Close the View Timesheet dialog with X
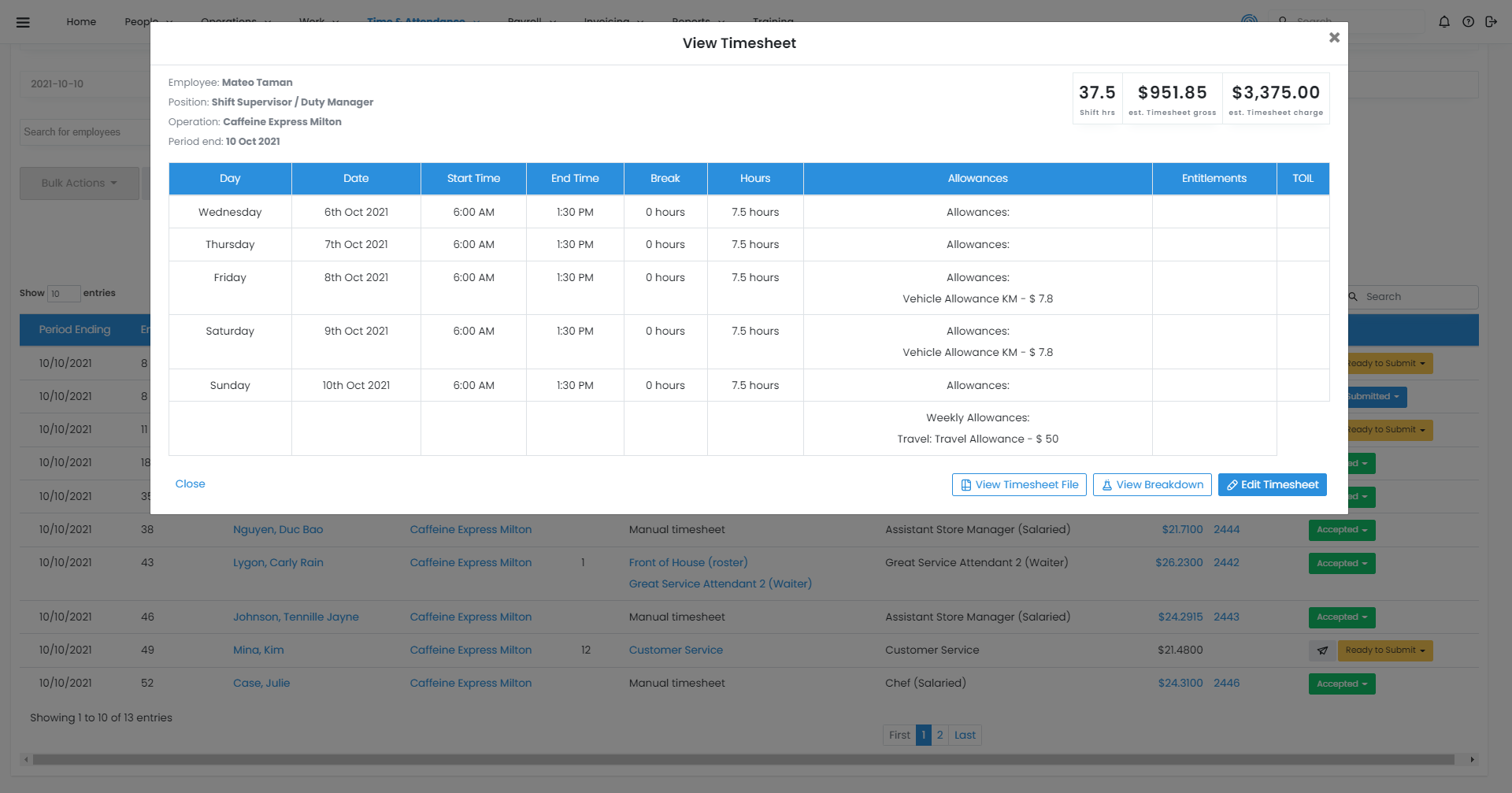The width and height of the screenshot is (1512, 793). pos(1334,38)
